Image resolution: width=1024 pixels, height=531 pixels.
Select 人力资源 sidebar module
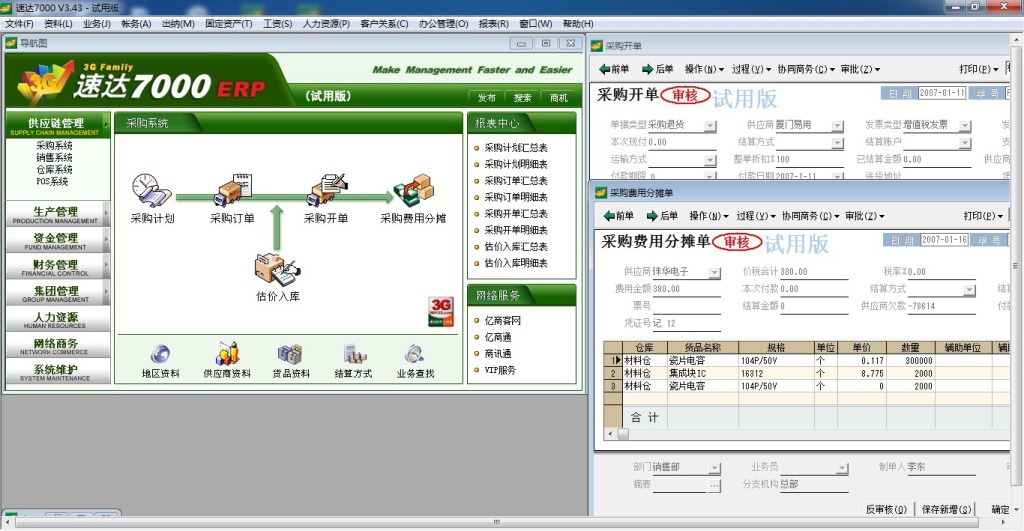click(x=56, y=319)
